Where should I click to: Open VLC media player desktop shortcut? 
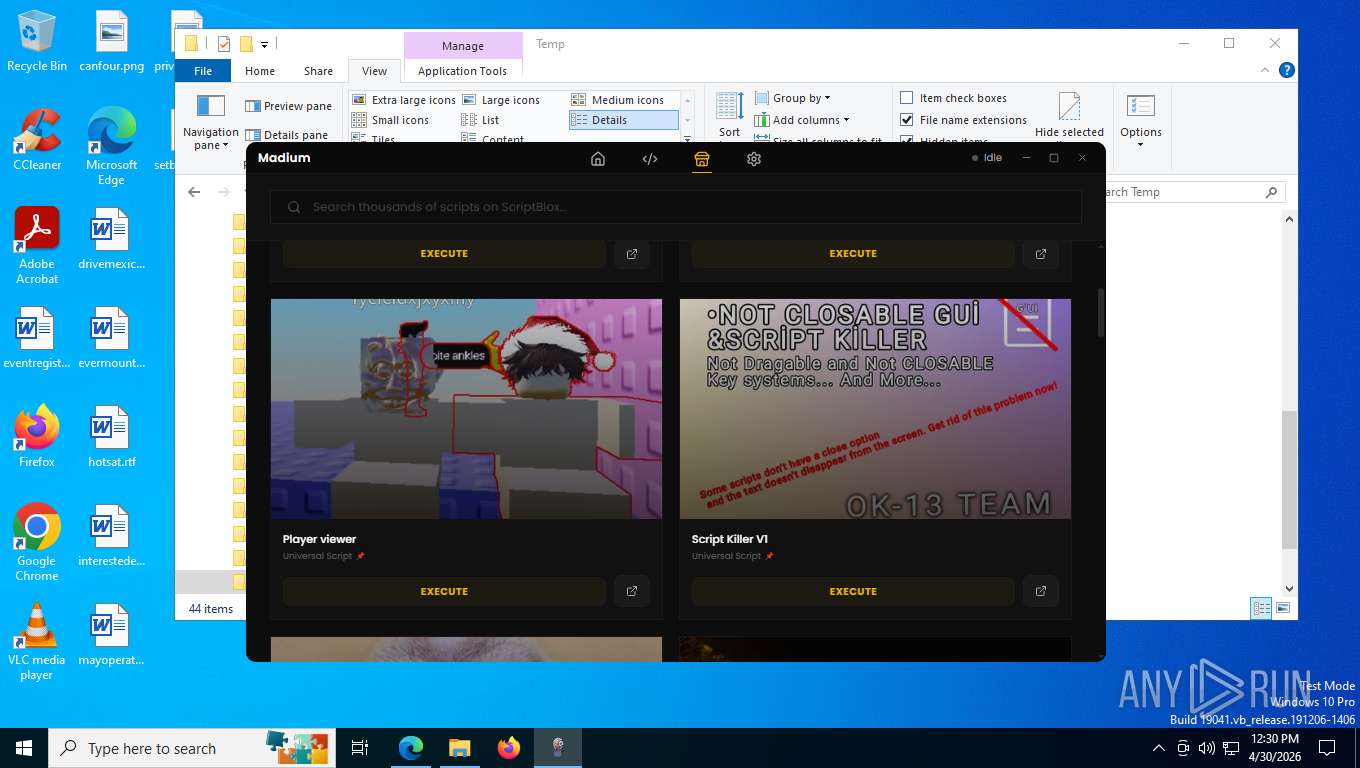(x=37, y=642)
